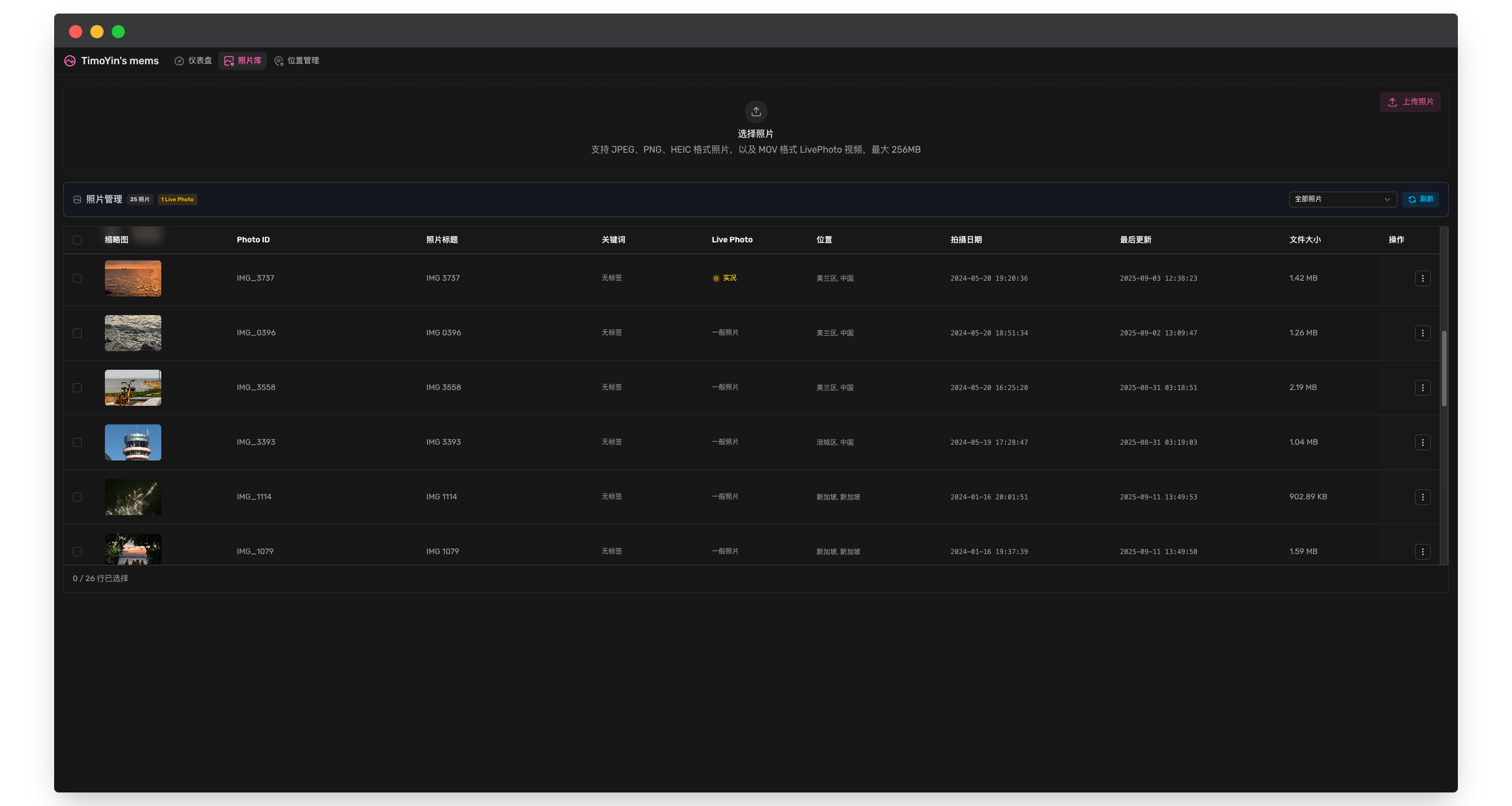Screen dimensions: 1512x806
Task: Sort by the 拍摄日期 column header
Action: click(x=966, y=240)
